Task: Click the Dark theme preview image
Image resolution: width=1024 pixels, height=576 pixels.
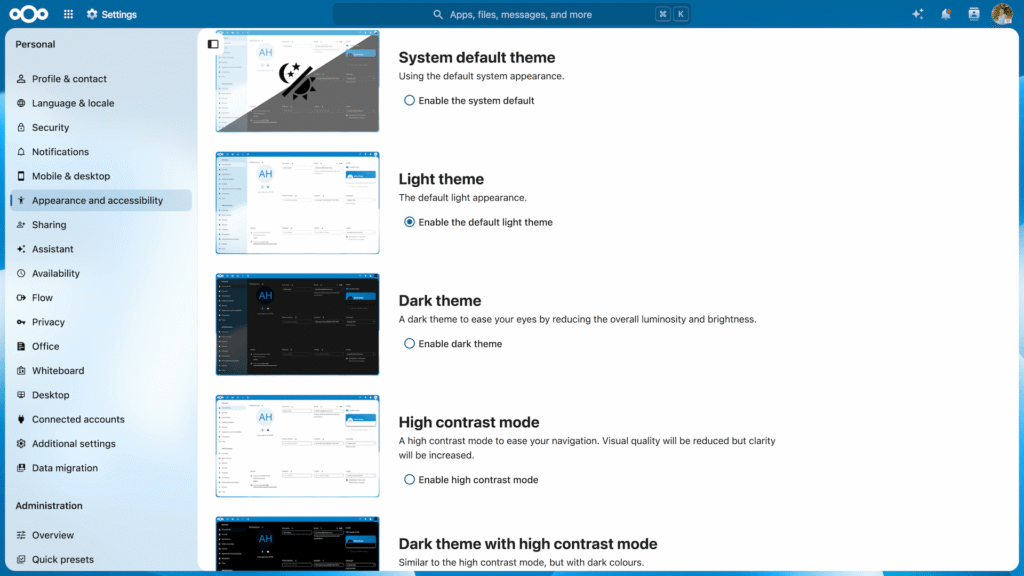Action: [297, 324]
